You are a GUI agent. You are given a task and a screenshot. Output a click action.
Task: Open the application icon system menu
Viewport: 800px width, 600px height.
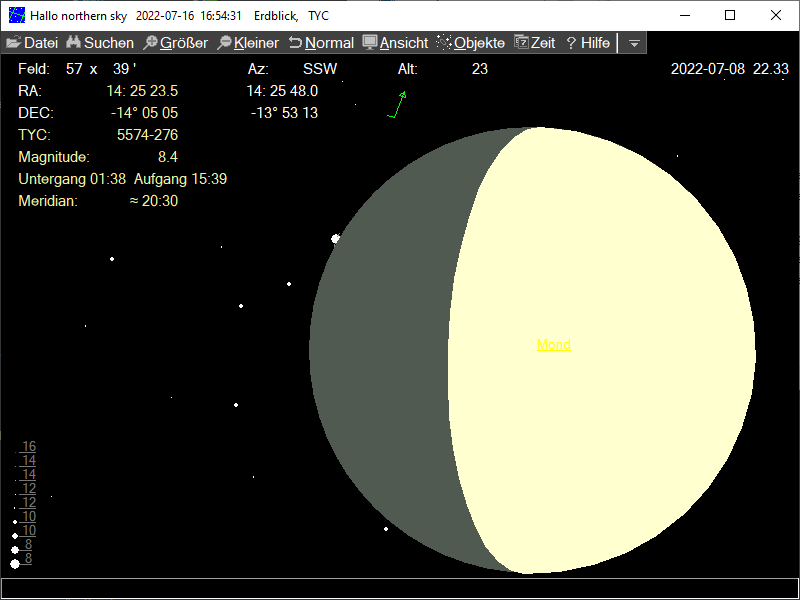tap(17, 15)
